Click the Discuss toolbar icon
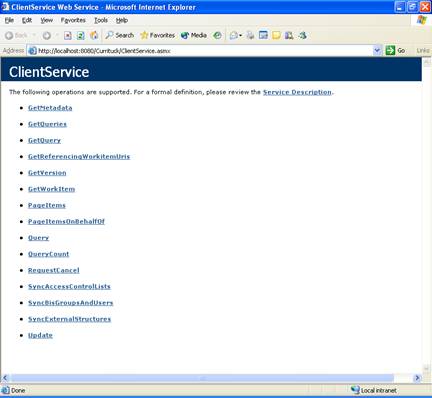432x398 pixels. (x=276, y=35)
